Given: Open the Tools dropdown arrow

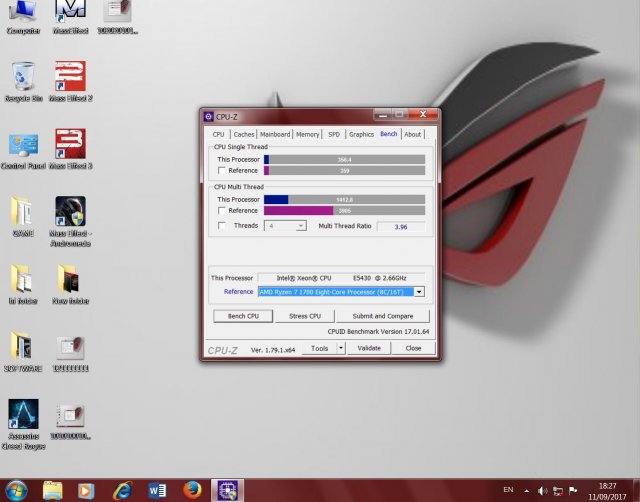Looking at the screenshot, I should (340, 348).
